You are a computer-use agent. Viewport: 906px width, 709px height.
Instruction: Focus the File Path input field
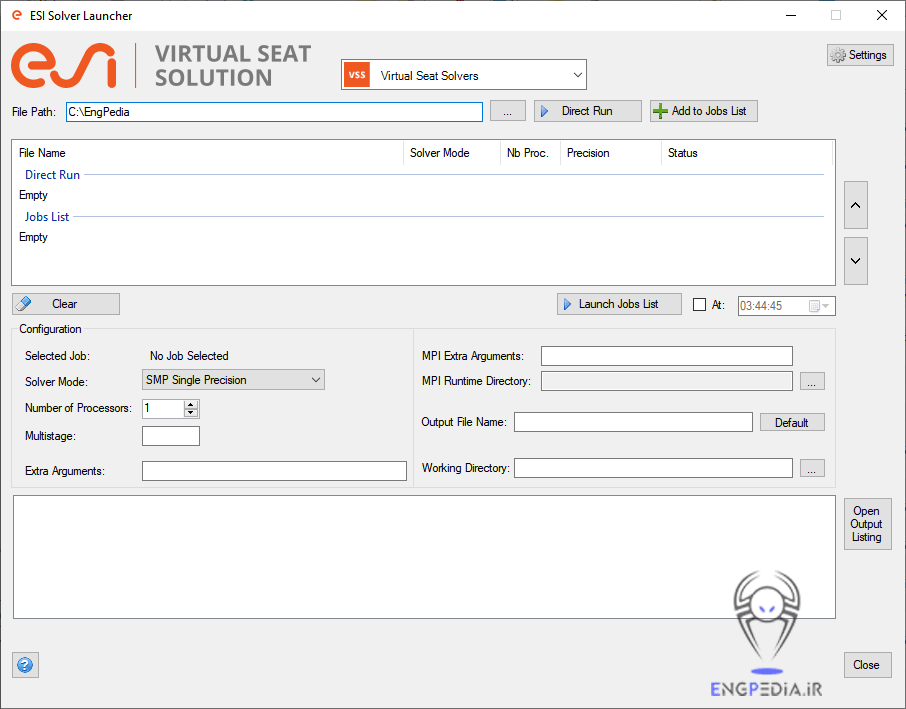274,112
